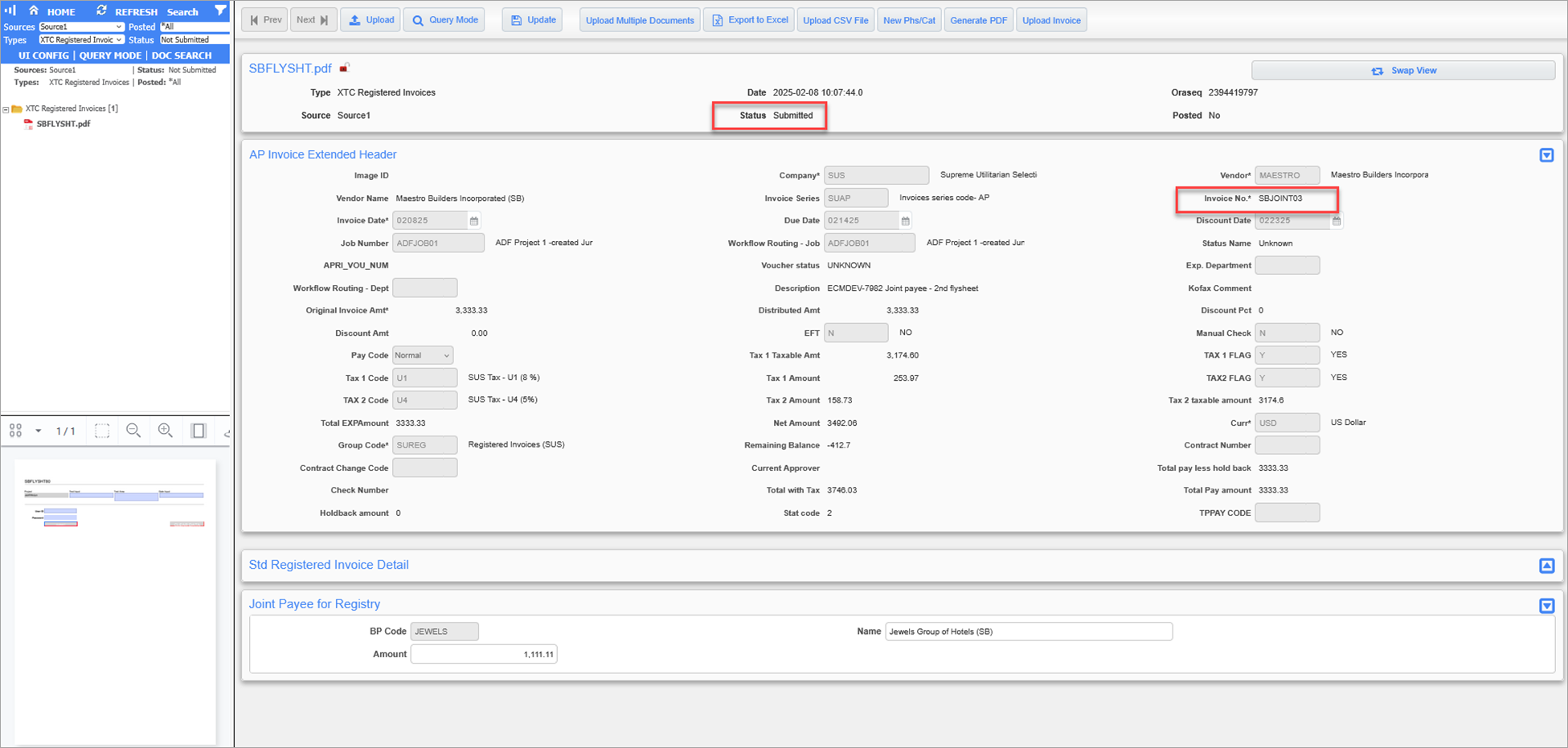This screenshot has width=1568, height=748.
Task: Collapse the AP Invoice Extended Header section
Action: click(x=1546, y=155)
